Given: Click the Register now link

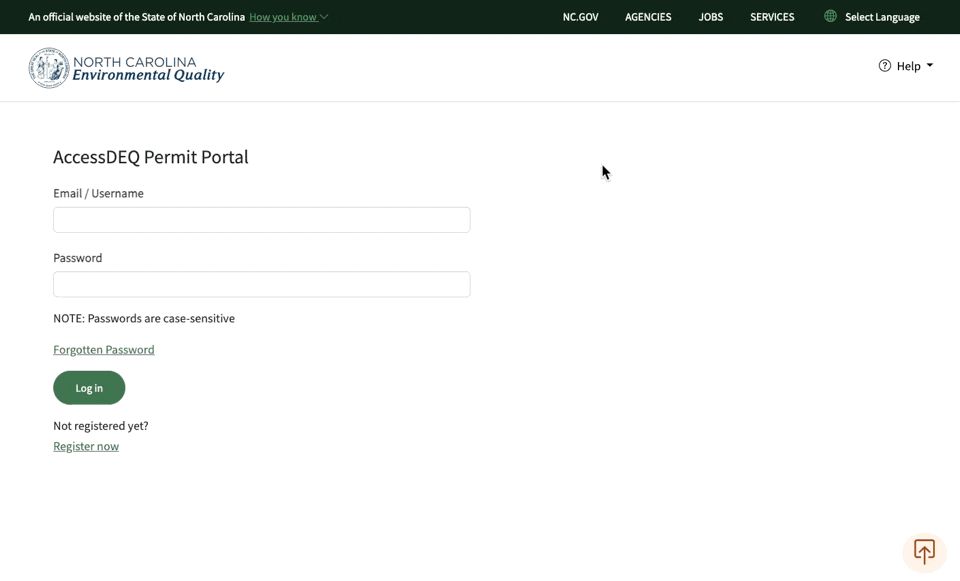Looking at the screenshot, I should (x=86, y=446).
